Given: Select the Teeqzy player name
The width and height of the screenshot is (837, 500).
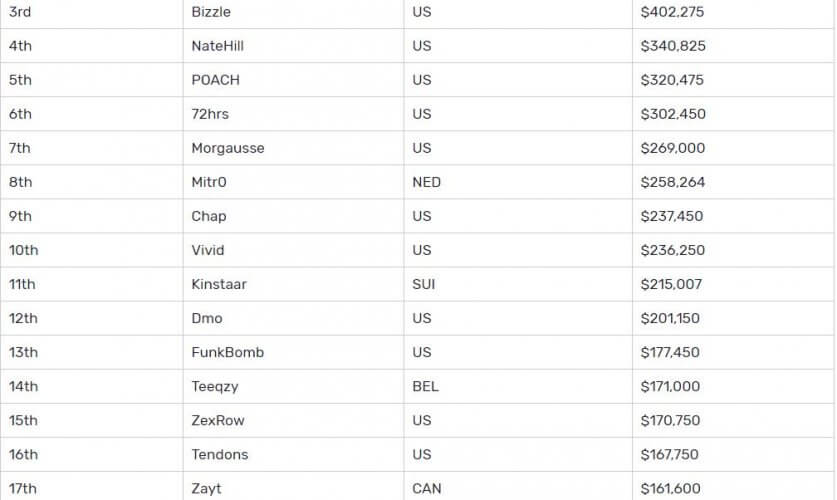Looking at the screenshot, I should [x=215, y=386].
